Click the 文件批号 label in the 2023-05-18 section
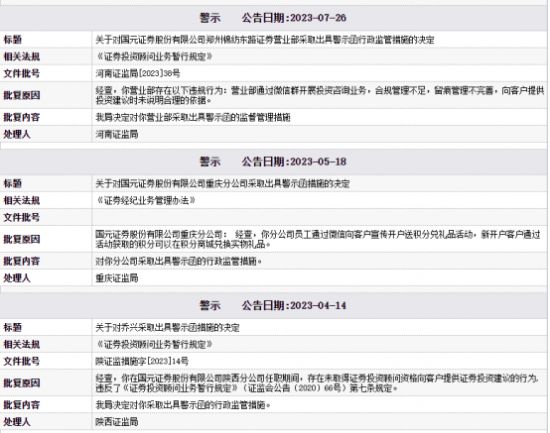Viewport: 550px width, 433px height. point(21,217)
